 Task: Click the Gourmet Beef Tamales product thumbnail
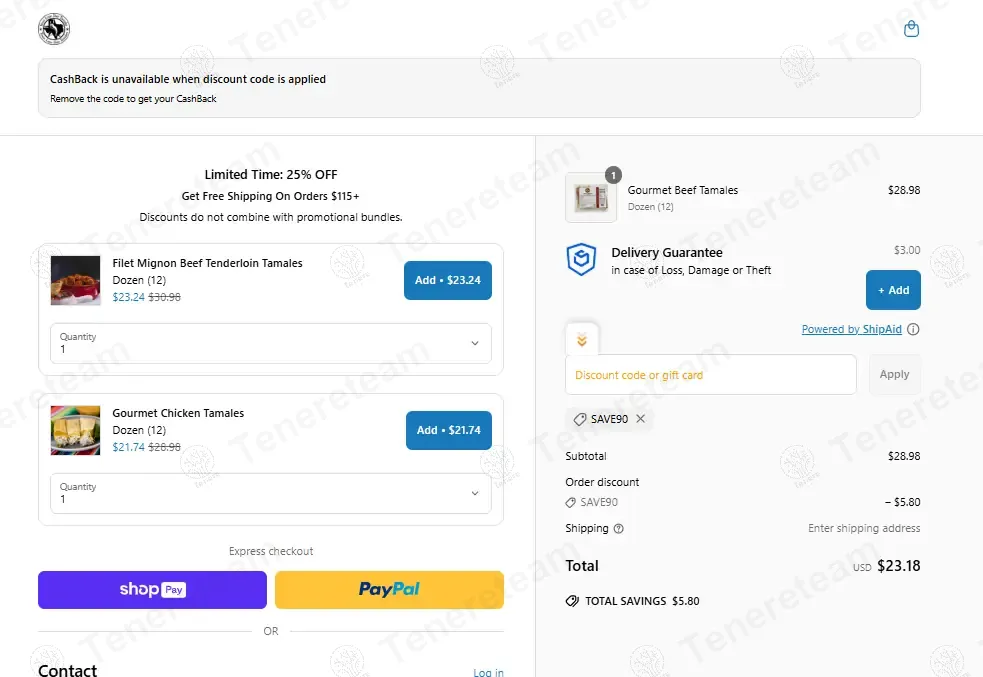pyautogui.click(x=591, y=197)
